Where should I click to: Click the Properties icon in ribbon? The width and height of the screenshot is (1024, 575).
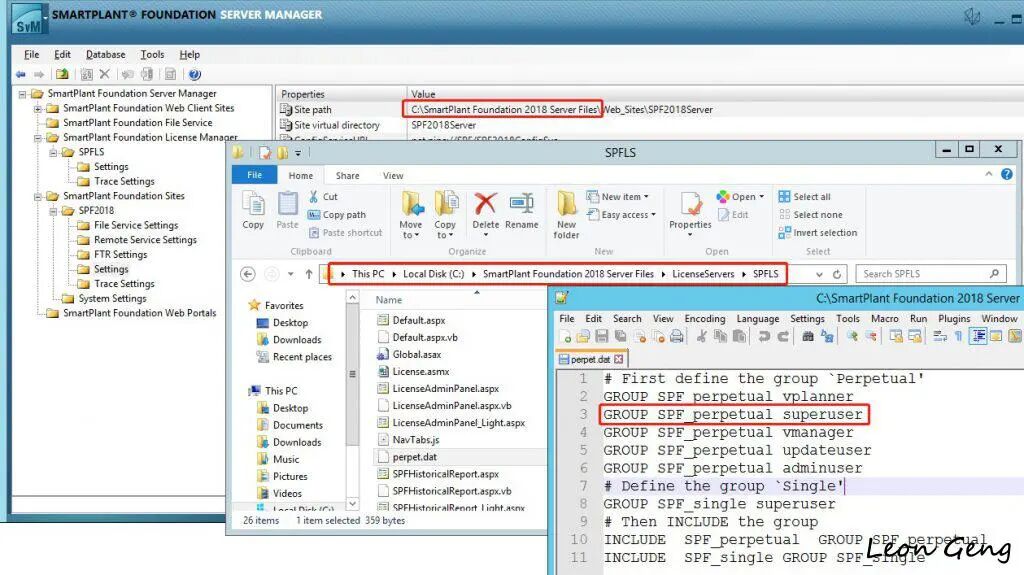click(x=690, y=204)
